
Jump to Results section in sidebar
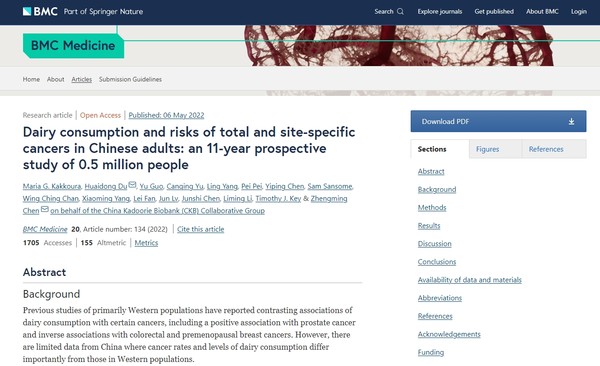tap(429, 226)
